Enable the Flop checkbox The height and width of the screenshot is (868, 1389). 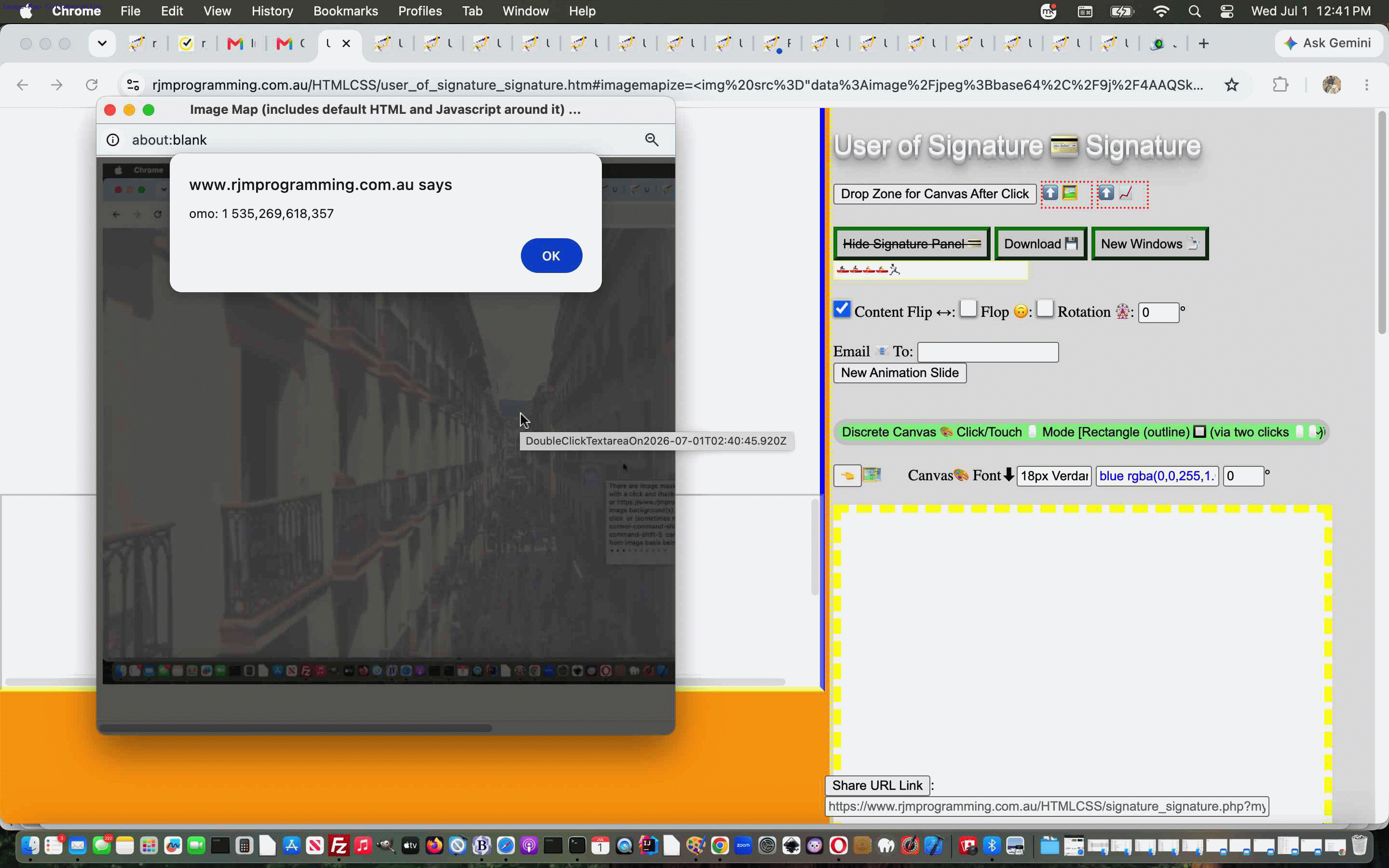[x=968, y=309]
